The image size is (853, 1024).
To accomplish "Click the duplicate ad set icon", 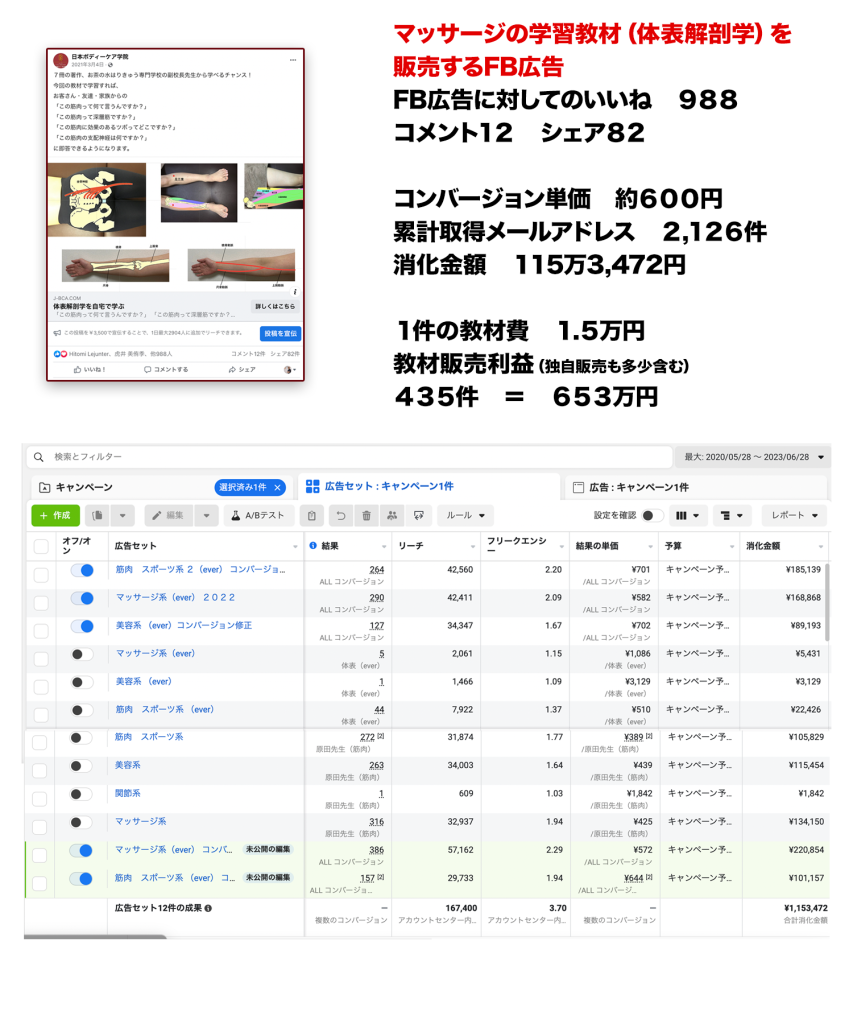I will pyautogui.click(x=97, y=516).
